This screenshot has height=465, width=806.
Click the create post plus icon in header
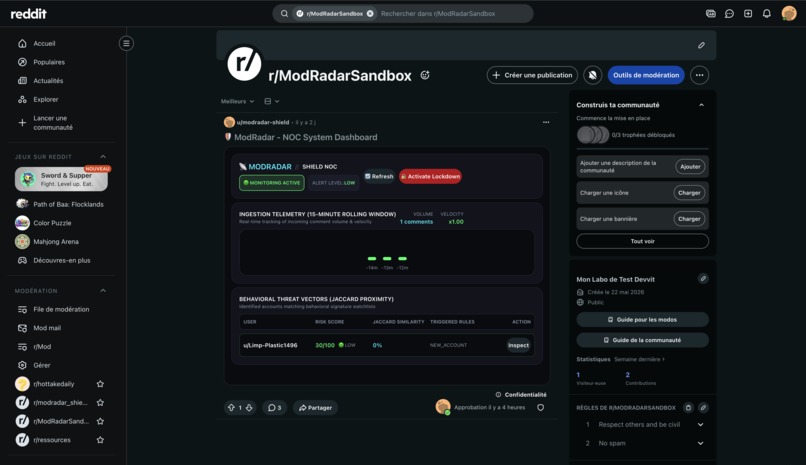tap(748, 14)
